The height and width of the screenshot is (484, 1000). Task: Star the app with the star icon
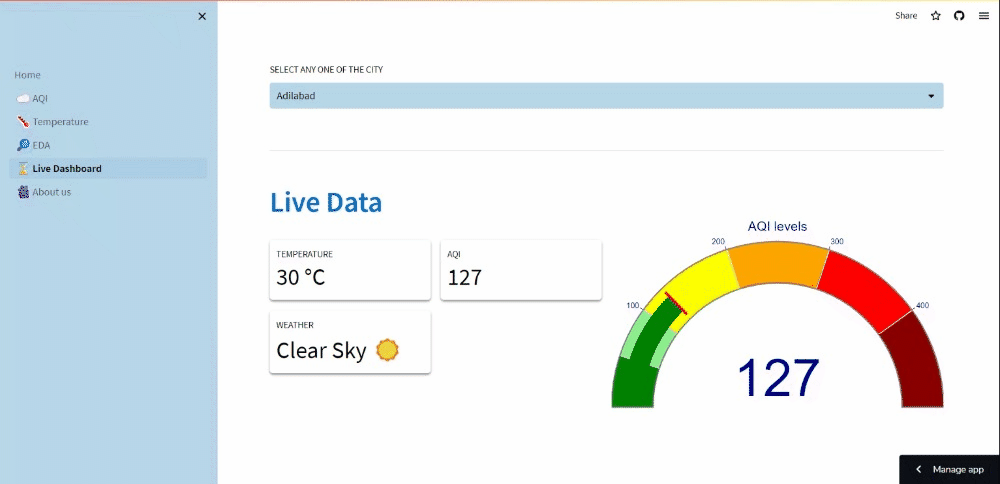tap(936, 16)
